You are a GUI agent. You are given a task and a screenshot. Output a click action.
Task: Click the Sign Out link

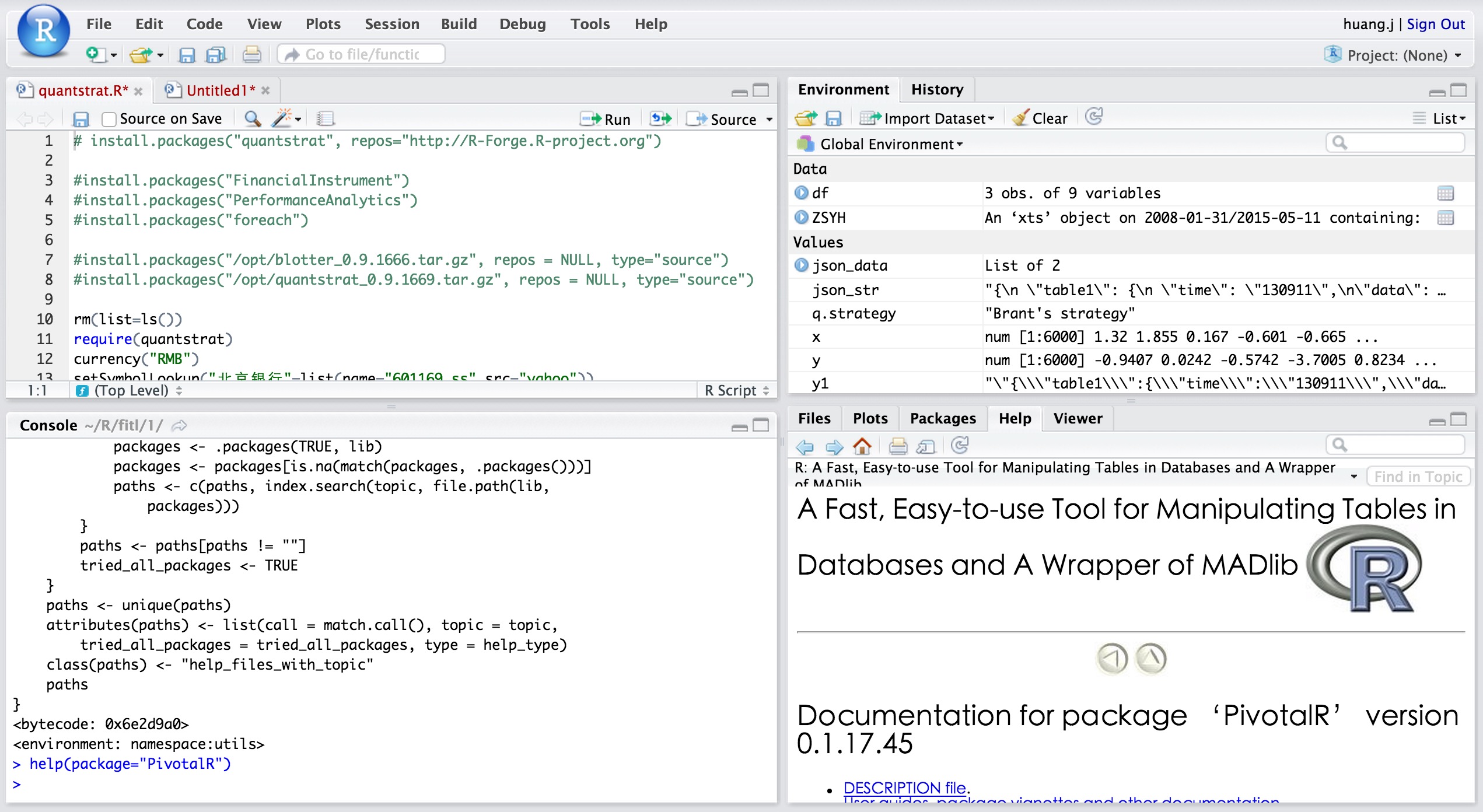1436,24
